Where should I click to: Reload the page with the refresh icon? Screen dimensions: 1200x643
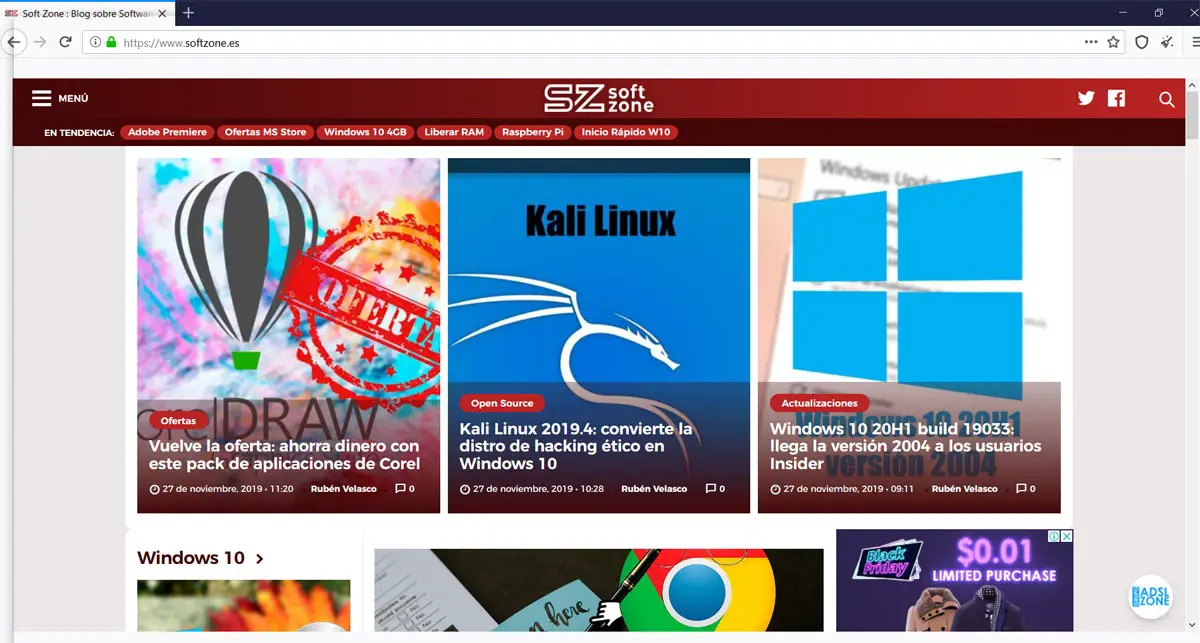point(66,42)
